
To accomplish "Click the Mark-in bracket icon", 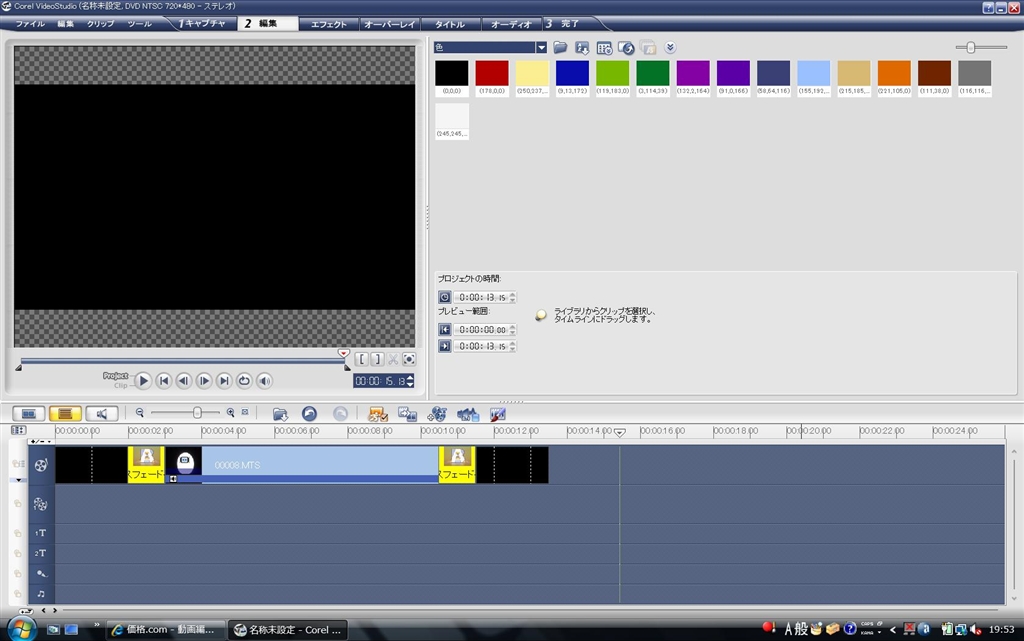I will (362, 359).
